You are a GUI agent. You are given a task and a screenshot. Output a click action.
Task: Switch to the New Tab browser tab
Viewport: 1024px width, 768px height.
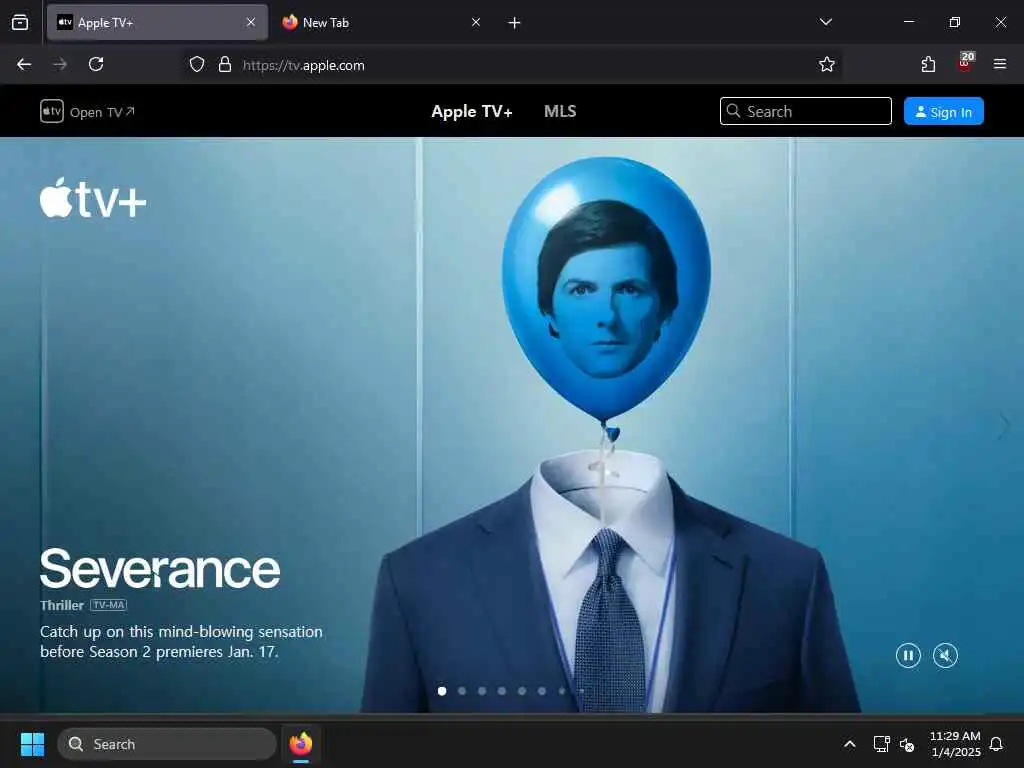(x=381, y=22)
